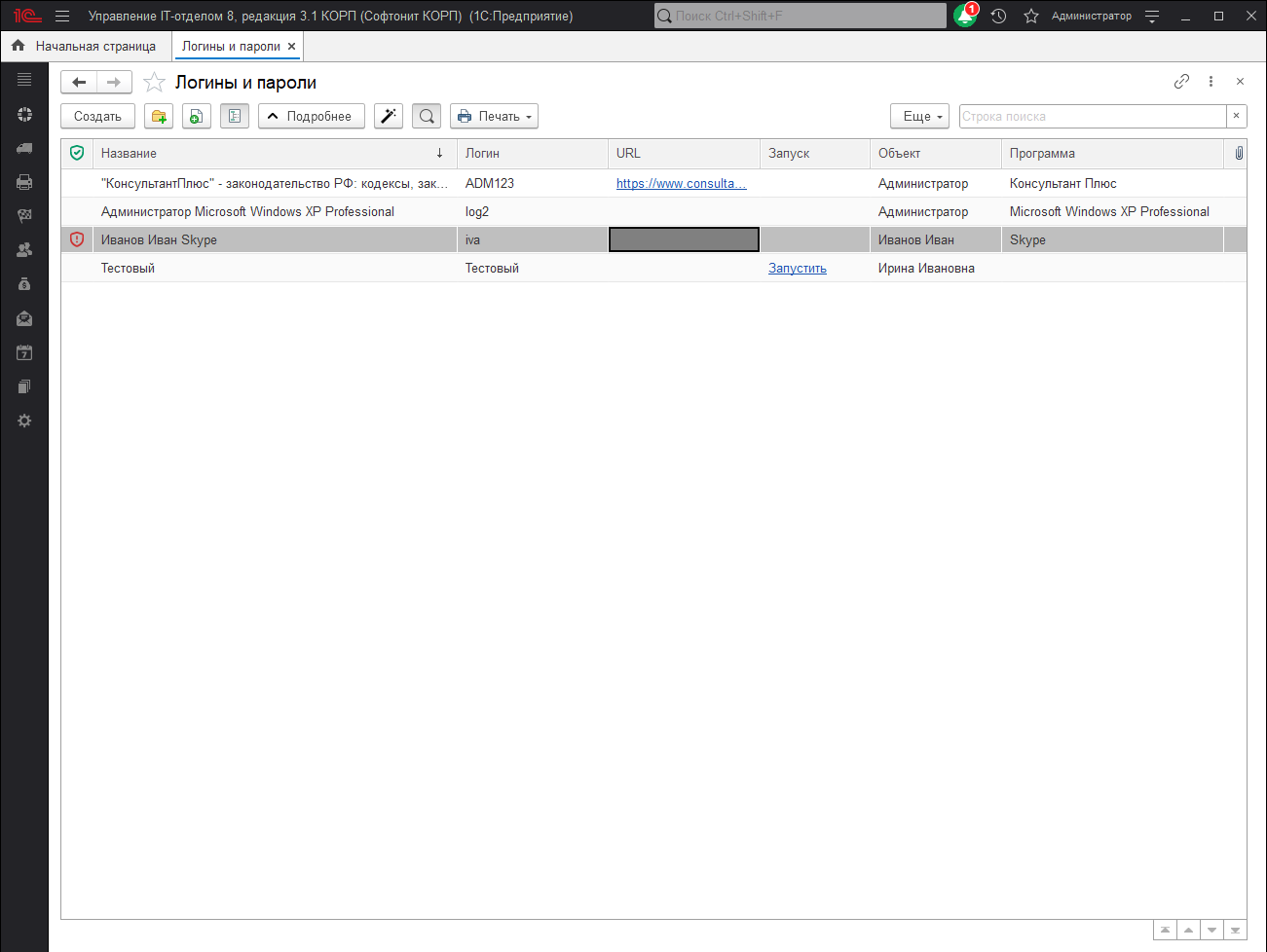Click the magic wand toolbar icon
This screenshot has width=1267, height=952.
pyautogui.click(x=389, y=117)
